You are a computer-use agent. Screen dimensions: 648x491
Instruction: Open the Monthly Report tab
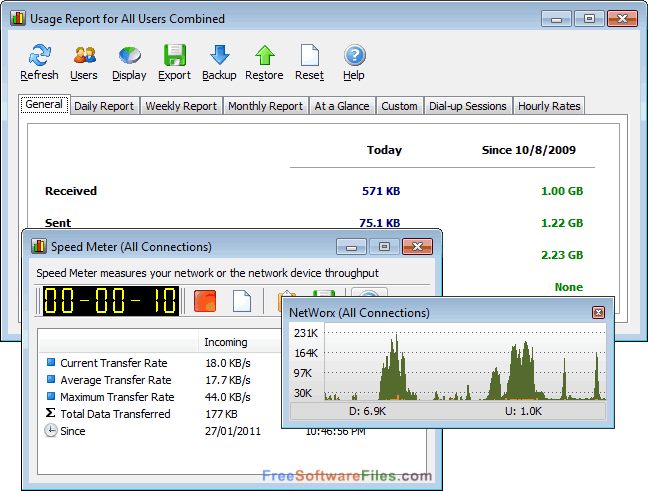pyautogui.click(x=266, y=106)
